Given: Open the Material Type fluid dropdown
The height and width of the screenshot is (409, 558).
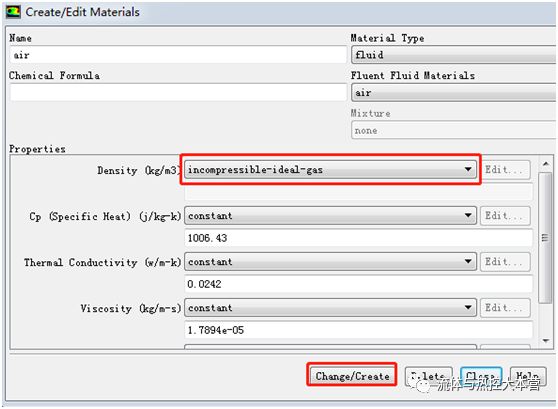Looking at the screenshot, I should 454,55.
